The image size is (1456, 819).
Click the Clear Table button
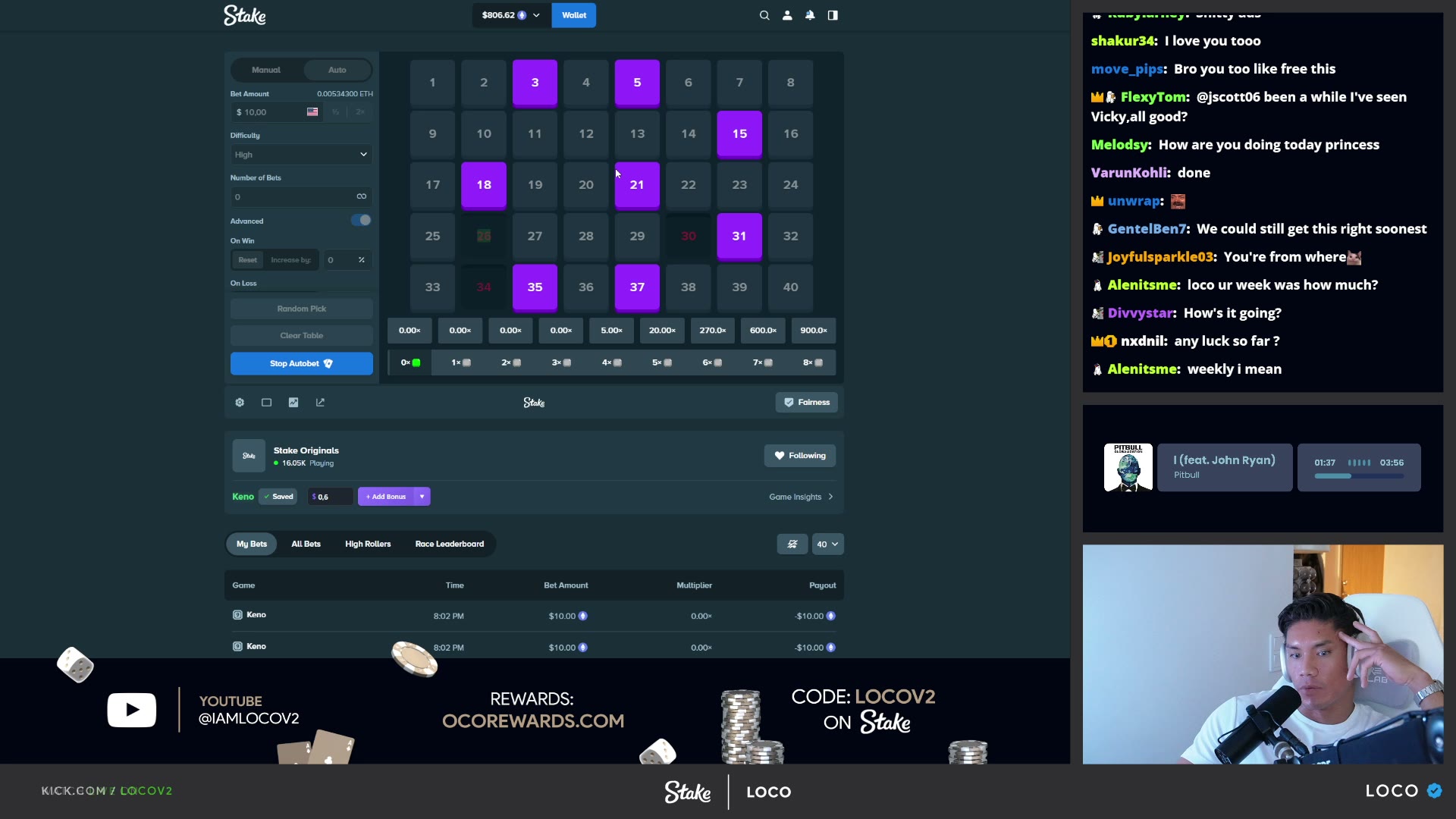(x=302, y=335)
